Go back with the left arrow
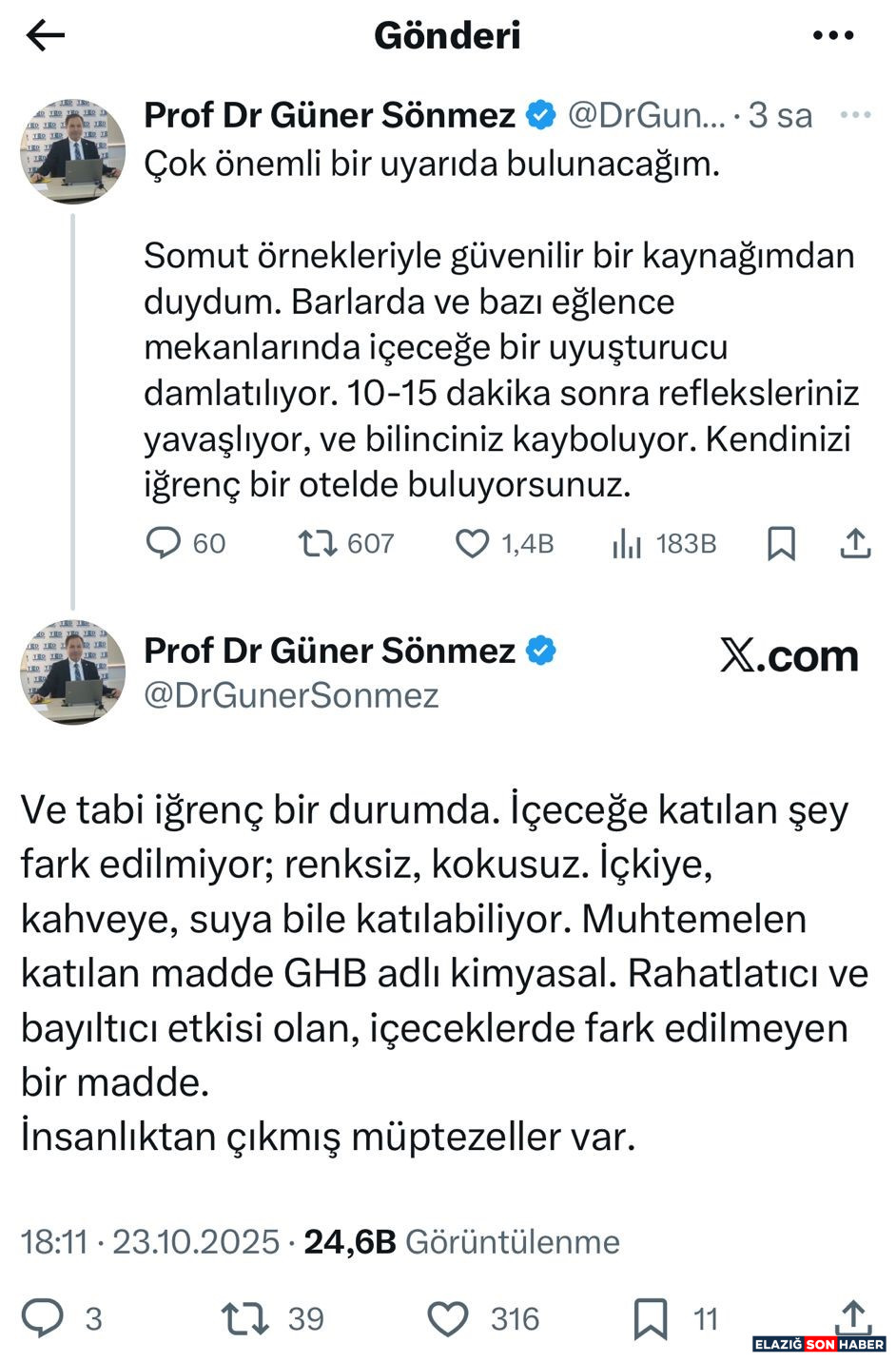This screenshot has width=896, height=1362. coord(45,36)
